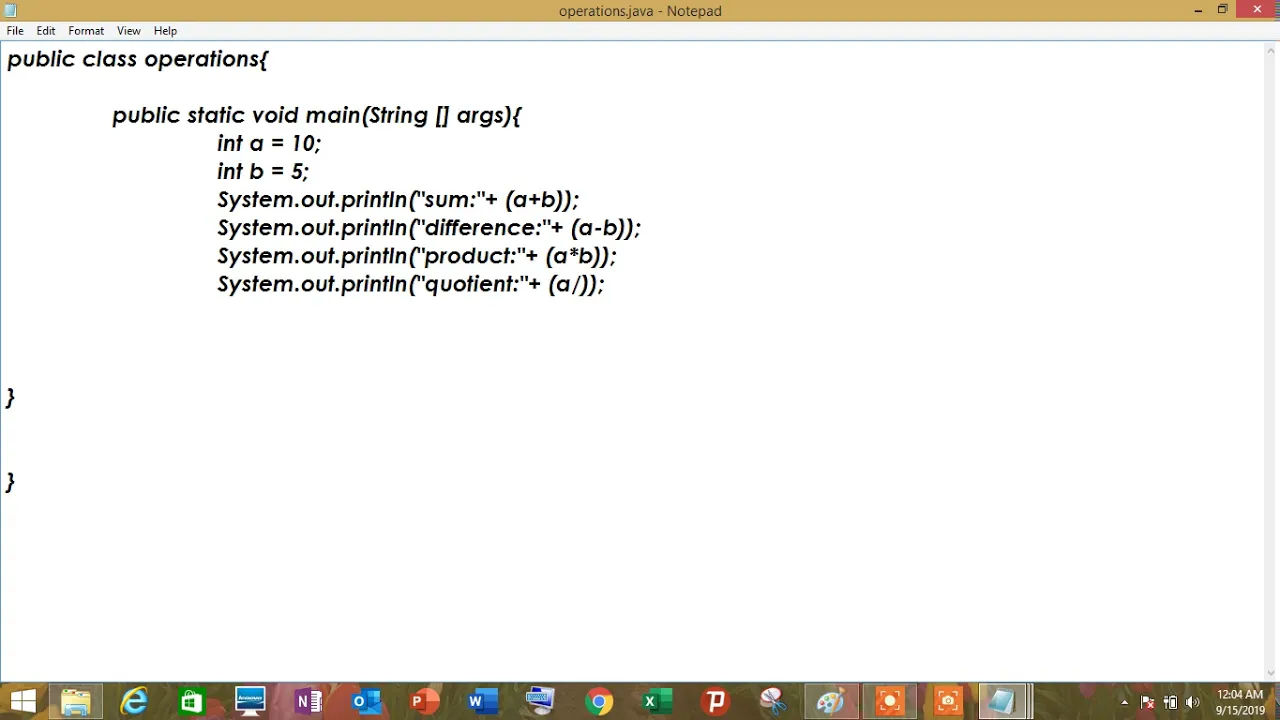The width and height of the screenshot is (1280, 720).
Task: Click the println "product:" line
Action: click(x=417, y=256)
